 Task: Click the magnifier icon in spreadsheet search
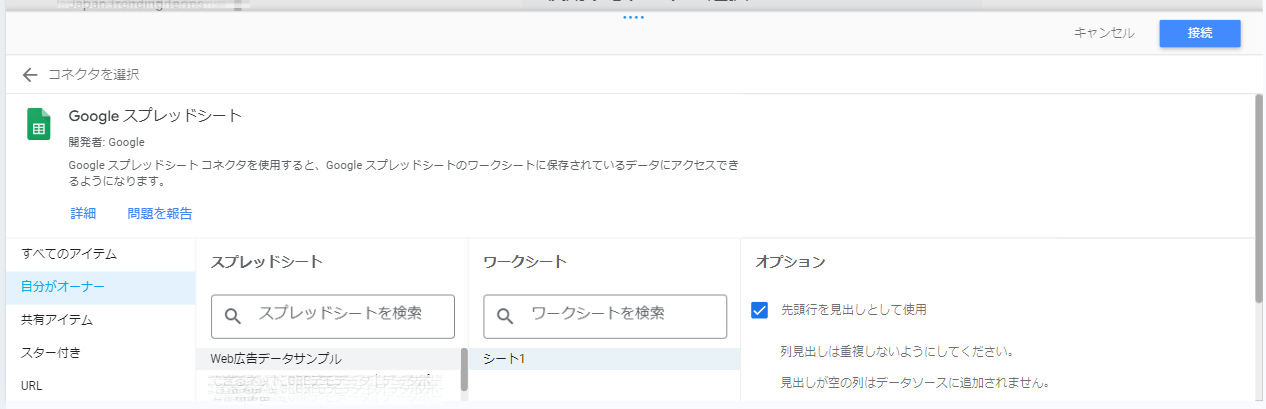click(233, 316)
